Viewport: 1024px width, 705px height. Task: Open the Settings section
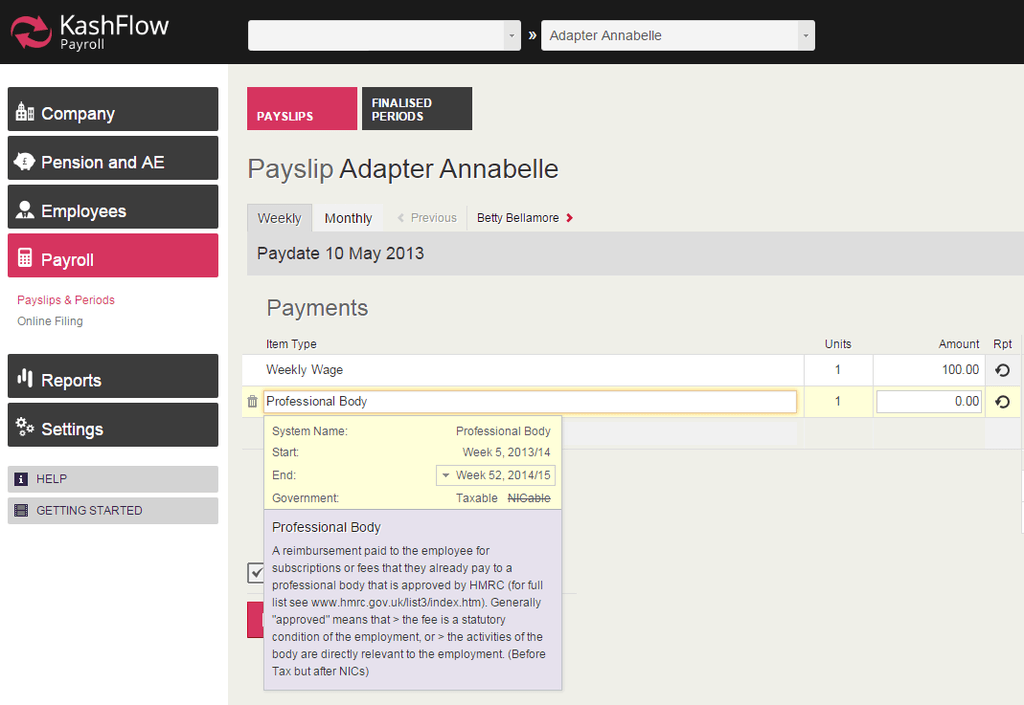click(113, 425)
